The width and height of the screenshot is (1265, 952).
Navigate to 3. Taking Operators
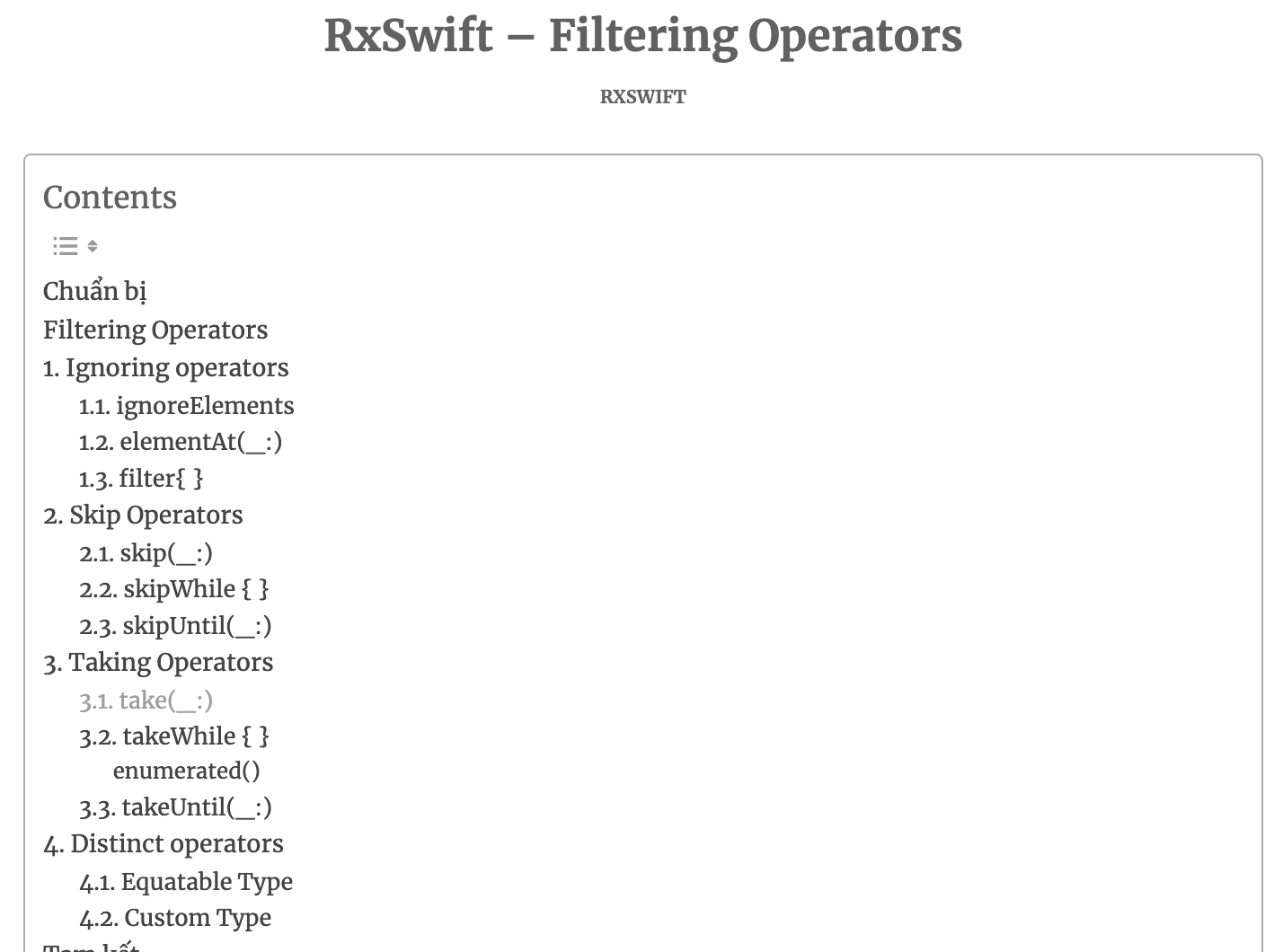click(x=158, y=663)
